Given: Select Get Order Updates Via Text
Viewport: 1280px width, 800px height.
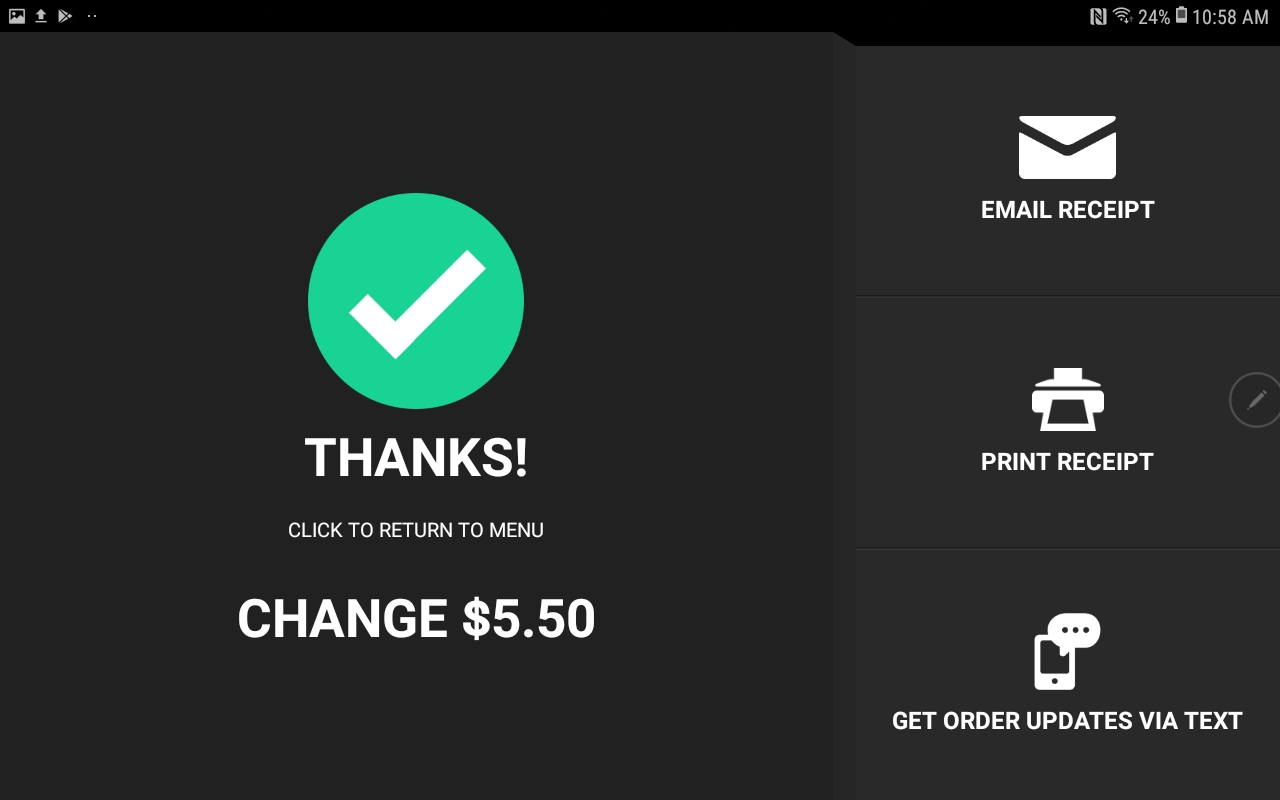Looking at the screenshot, I should coord(1067,721).
